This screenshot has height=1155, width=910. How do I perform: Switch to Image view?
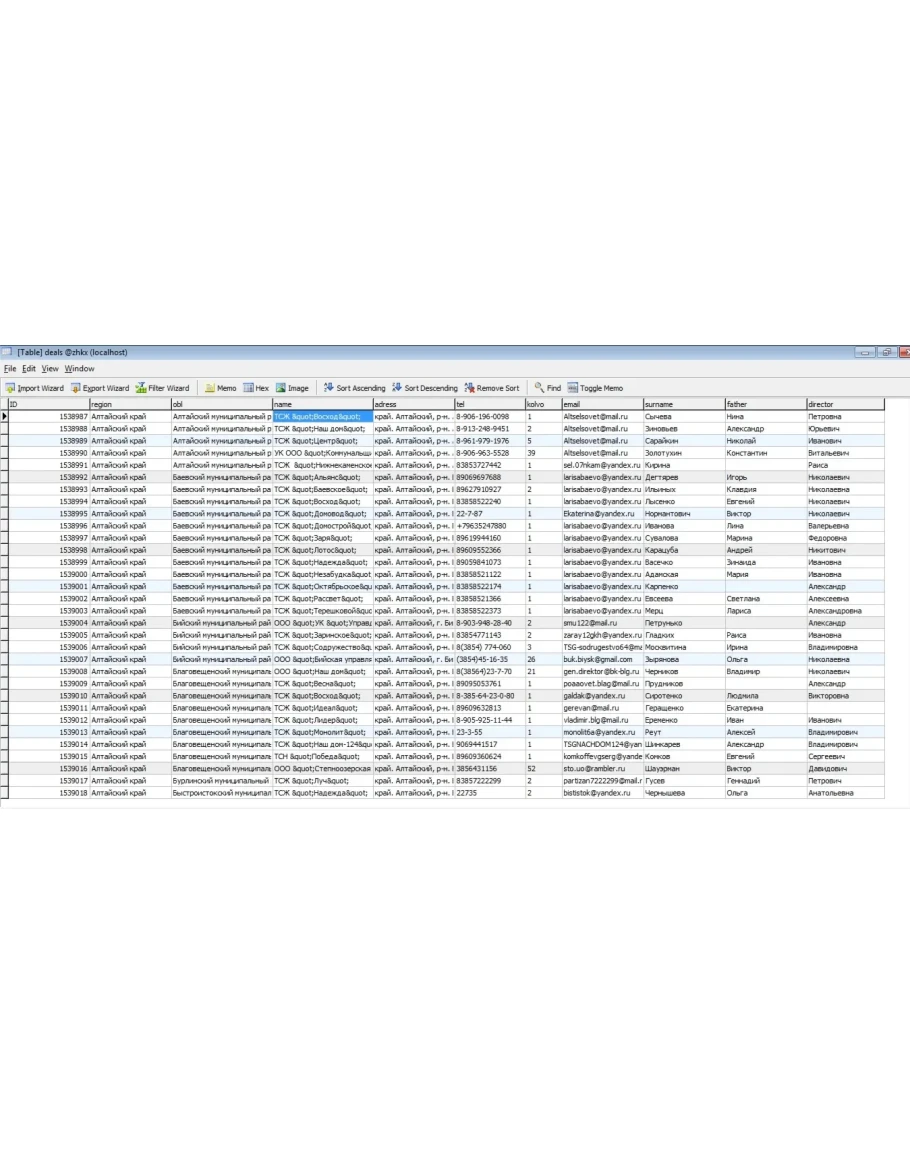point(293,388)
